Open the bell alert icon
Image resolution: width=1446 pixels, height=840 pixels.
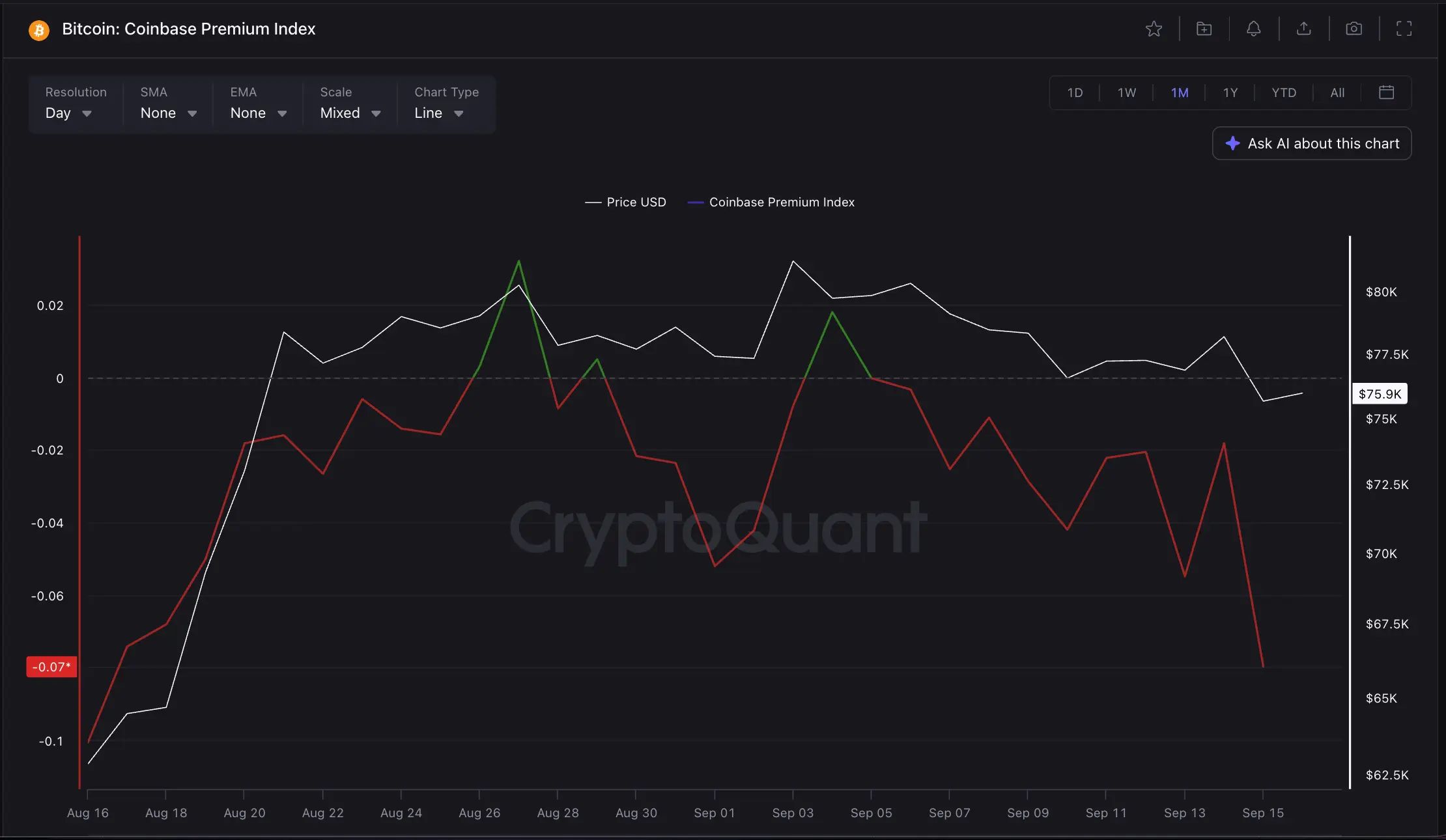point(1254,29)
